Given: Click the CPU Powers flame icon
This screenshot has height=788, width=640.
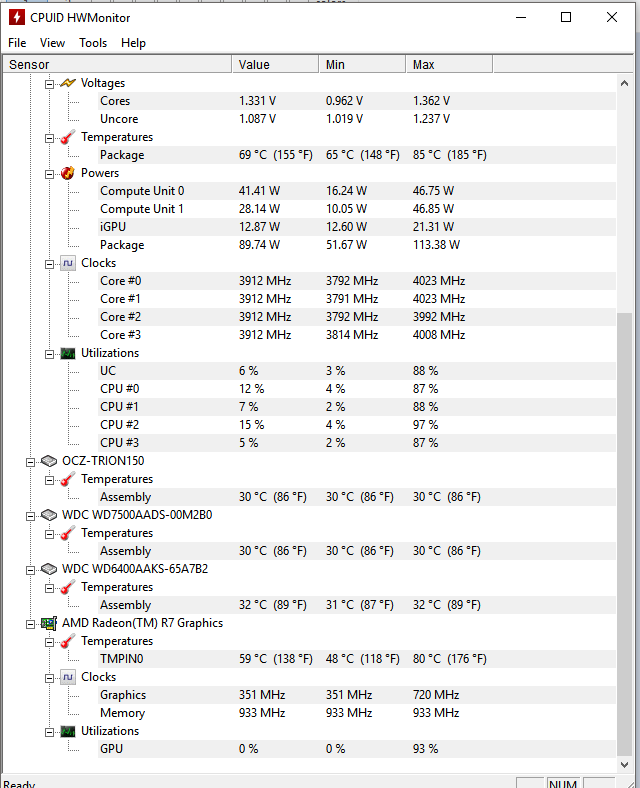Looking at the screenshot, I should point(68,173).
